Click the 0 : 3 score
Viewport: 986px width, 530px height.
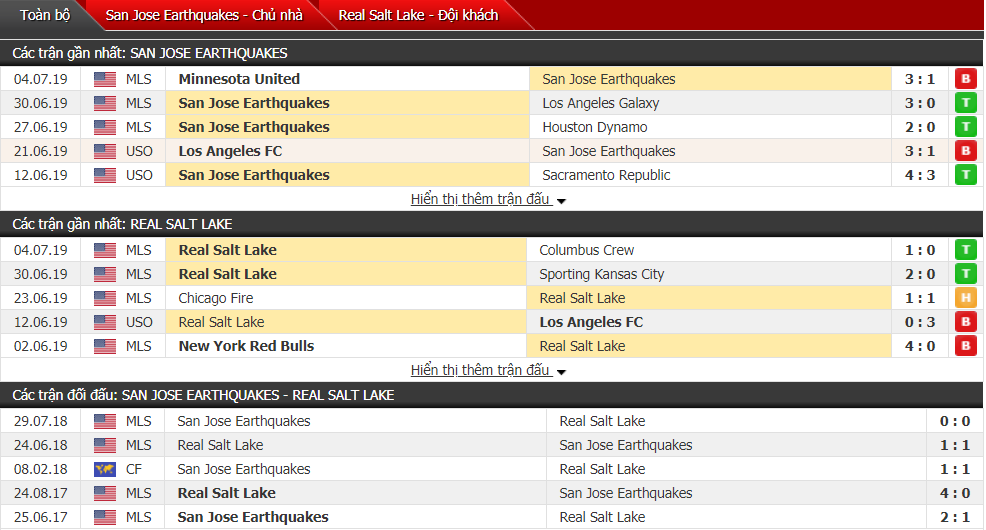920,323
